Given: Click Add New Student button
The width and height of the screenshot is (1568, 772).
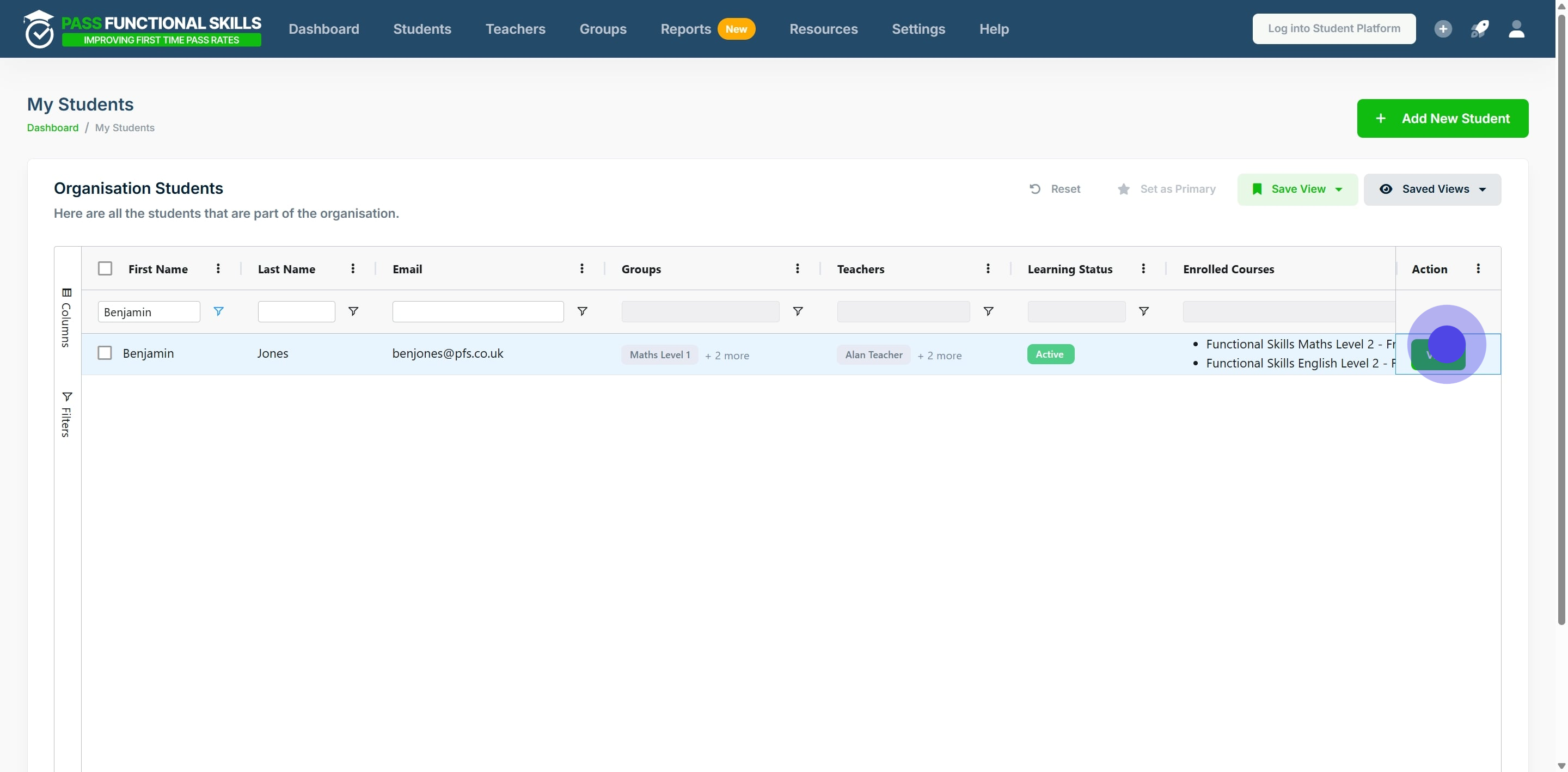Looking at the screenshot, I should pyautogui.click(x=1442, y=118).
